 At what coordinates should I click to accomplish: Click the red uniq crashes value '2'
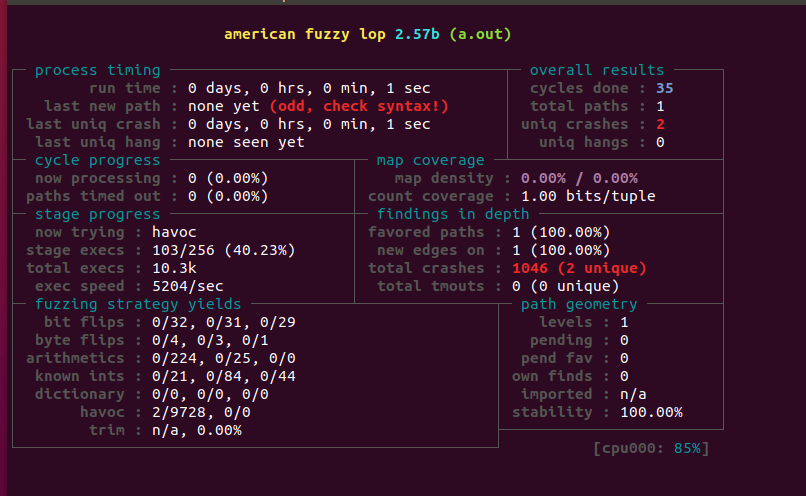pyautogui.click(x=660, y=124)
